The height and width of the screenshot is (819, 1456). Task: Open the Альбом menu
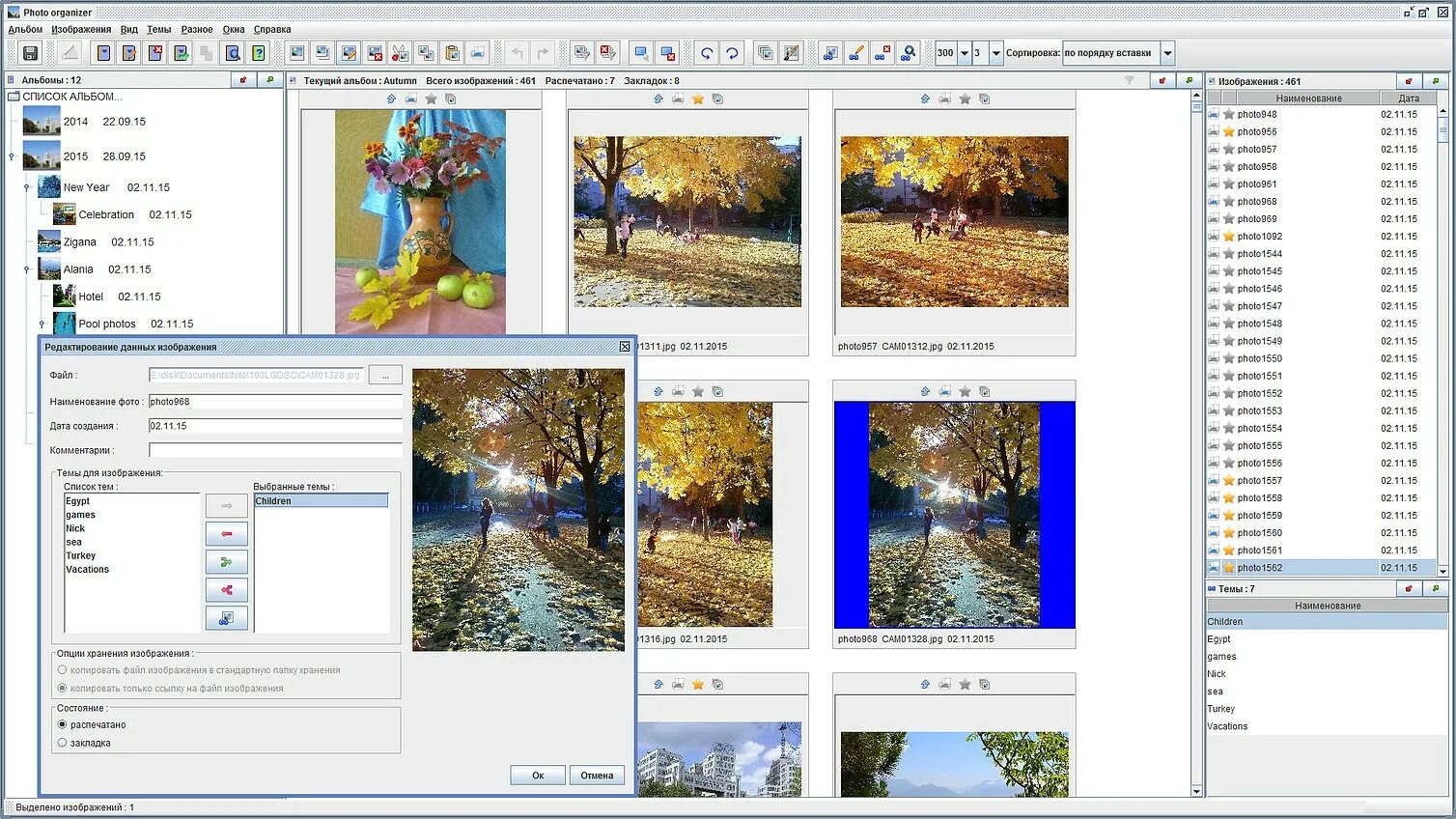pyautogui.click(x=25, y=29)
